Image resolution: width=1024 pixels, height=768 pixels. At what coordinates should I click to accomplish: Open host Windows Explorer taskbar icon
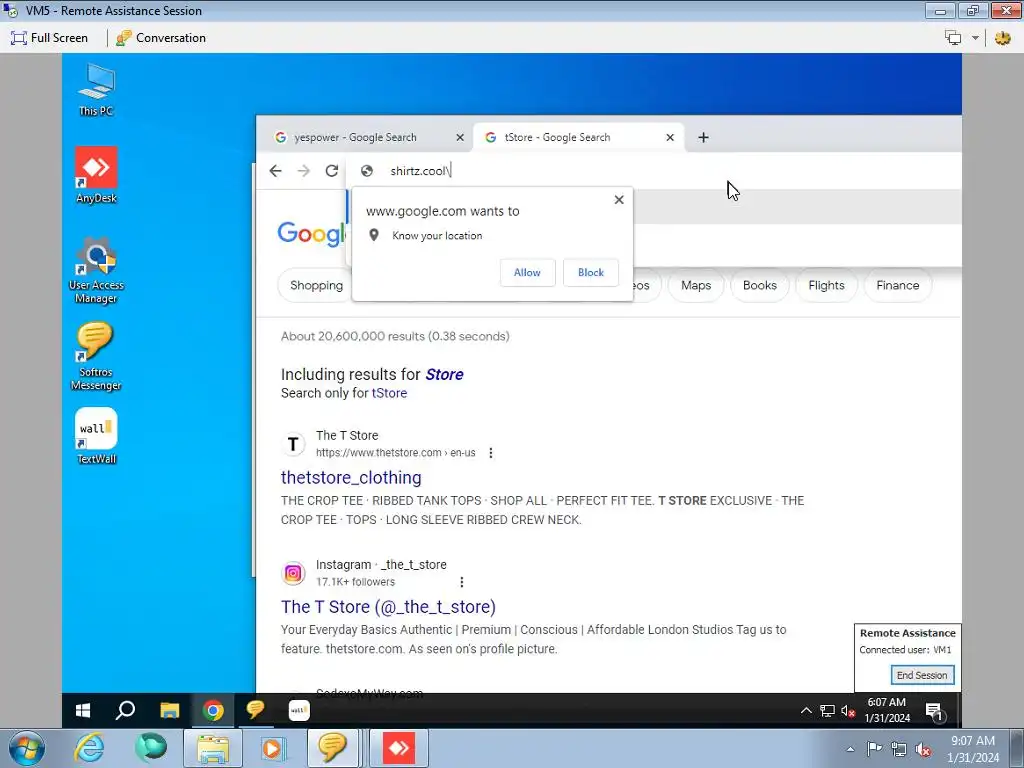[x=213, y=748]
